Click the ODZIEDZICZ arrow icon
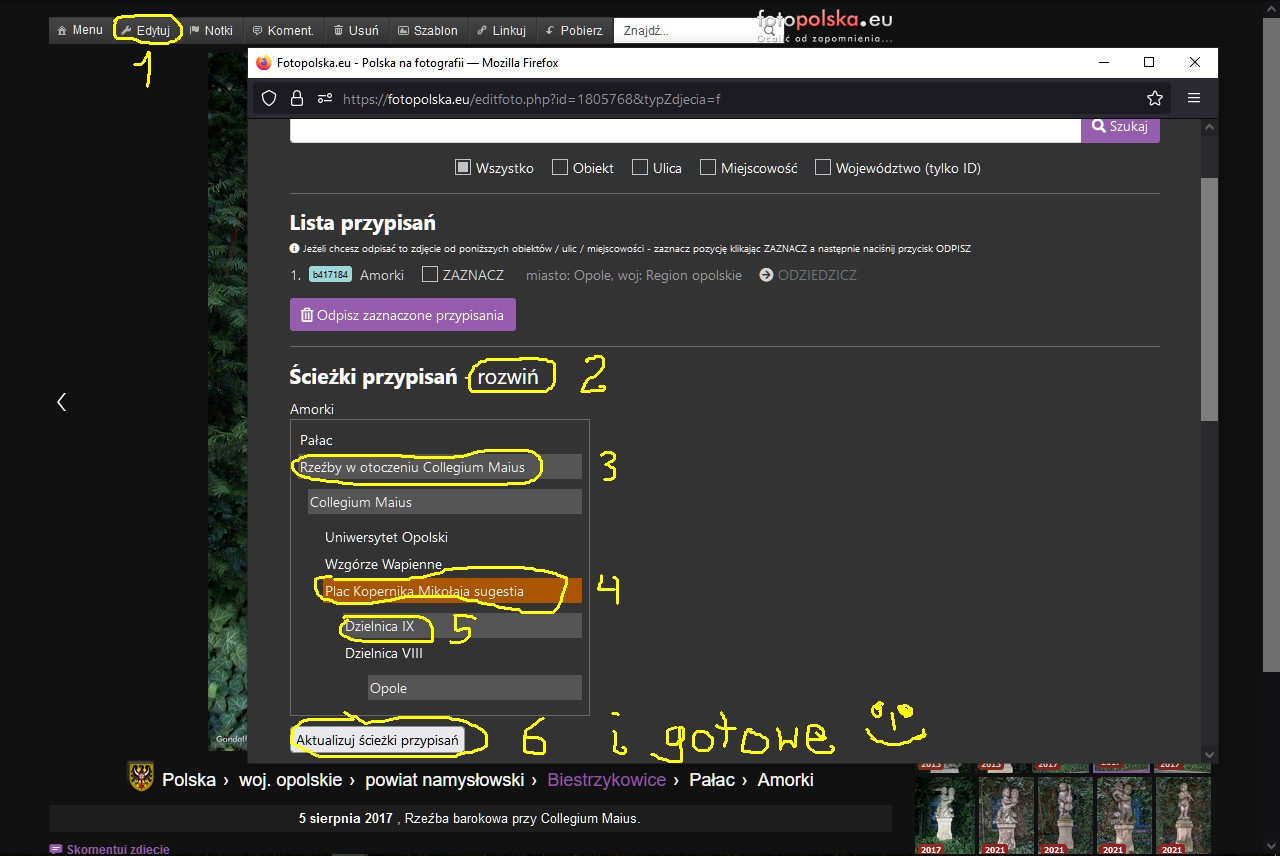 [x=766, y=275]
